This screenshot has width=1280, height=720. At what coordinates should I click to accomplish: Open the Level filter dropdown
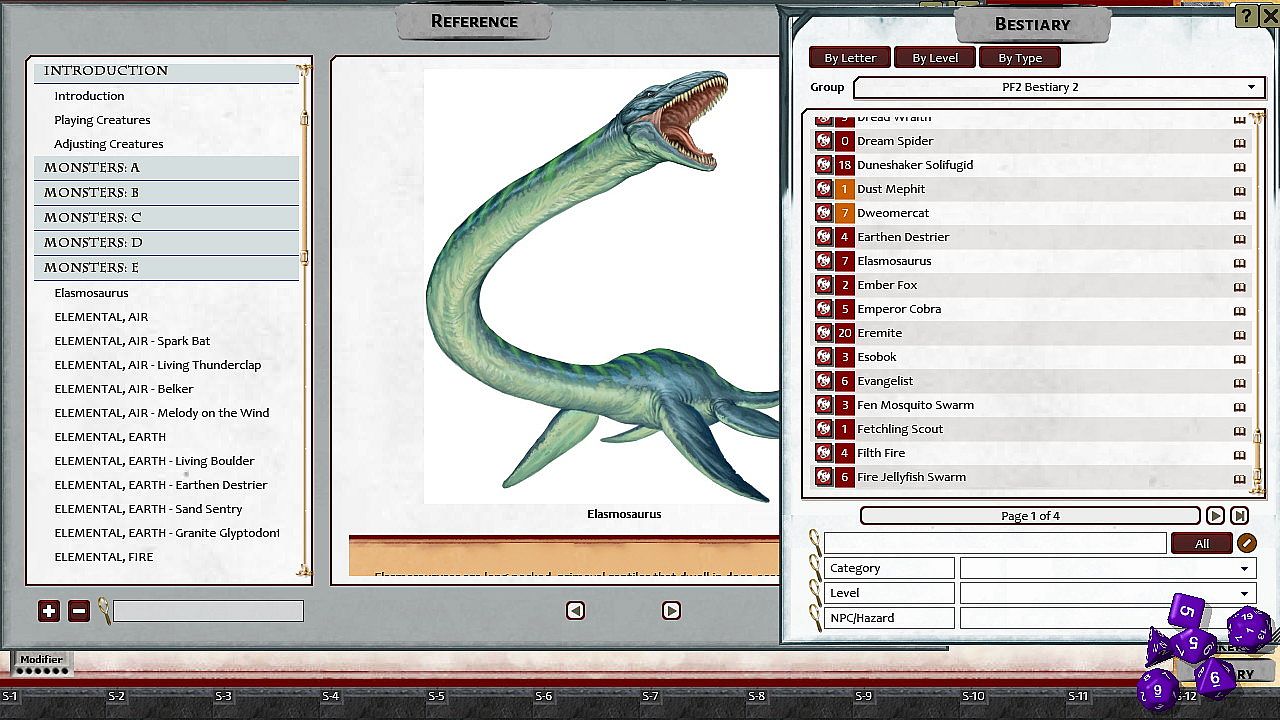point(1244,593)
